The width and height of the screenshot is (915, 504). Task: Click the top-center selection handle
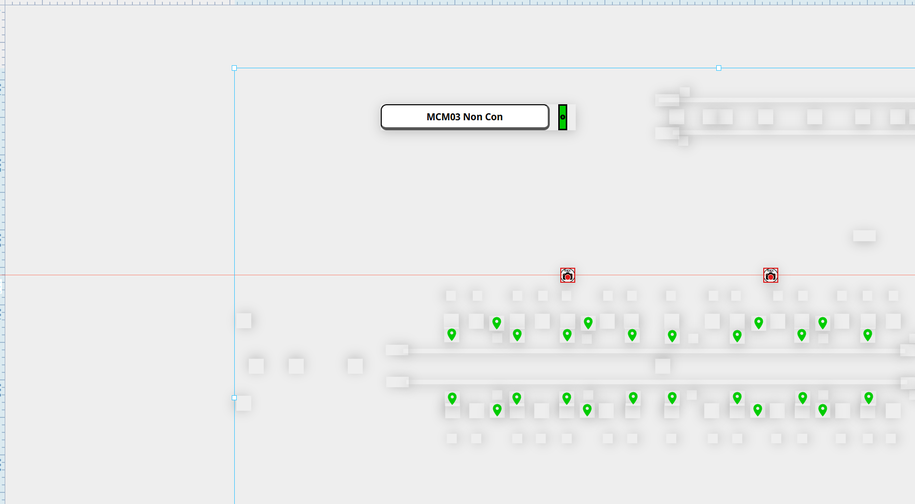718,68
